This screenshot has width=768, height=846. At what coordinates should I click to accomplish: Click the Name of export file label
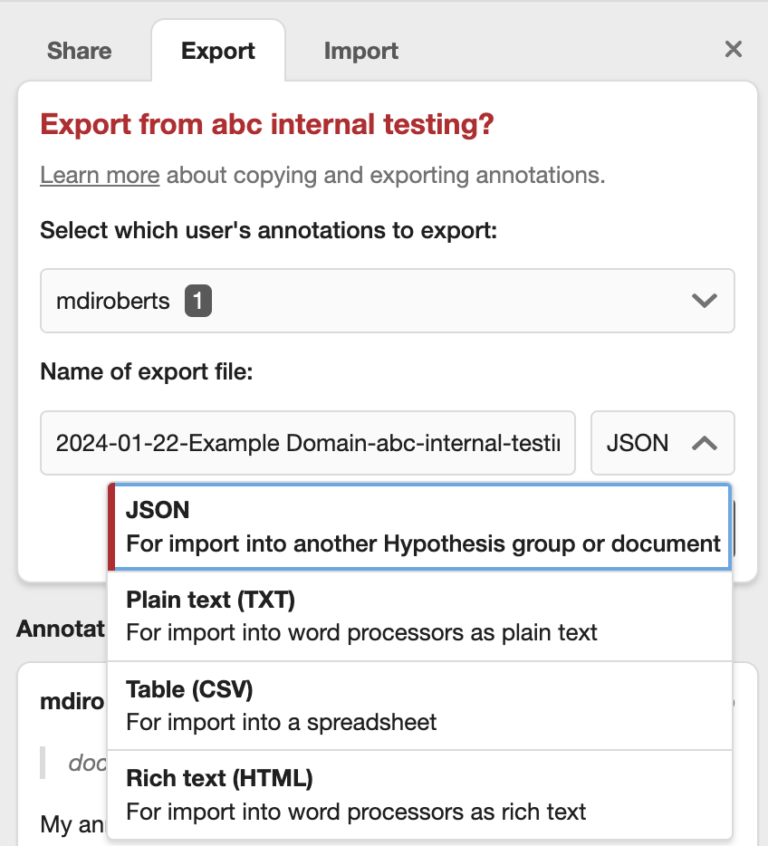coord(147,372)
